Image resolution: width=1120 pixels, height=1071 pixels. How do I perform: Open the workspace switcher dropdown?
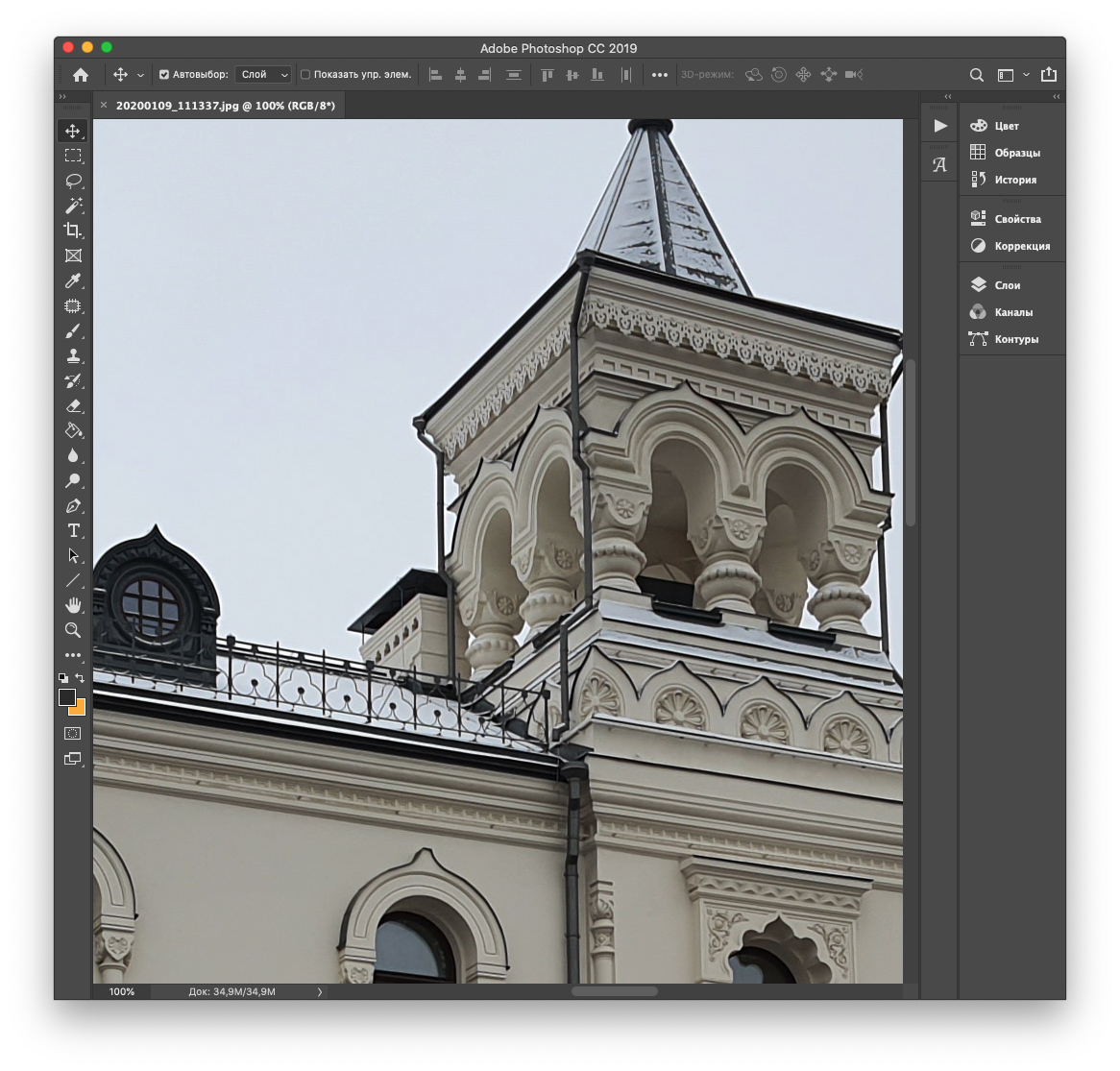(1012, 75)
